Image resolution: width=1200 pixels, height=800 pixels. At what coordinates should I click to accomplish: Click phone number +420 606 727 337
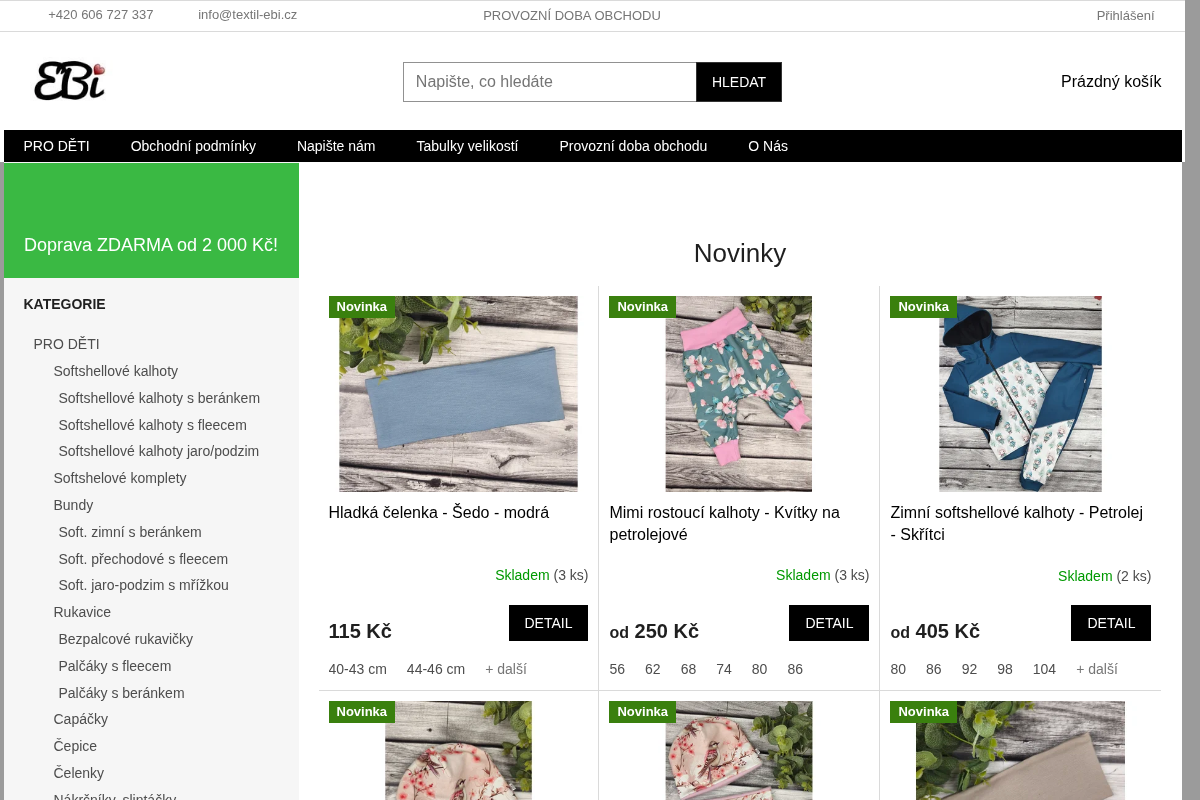(101, 15)
